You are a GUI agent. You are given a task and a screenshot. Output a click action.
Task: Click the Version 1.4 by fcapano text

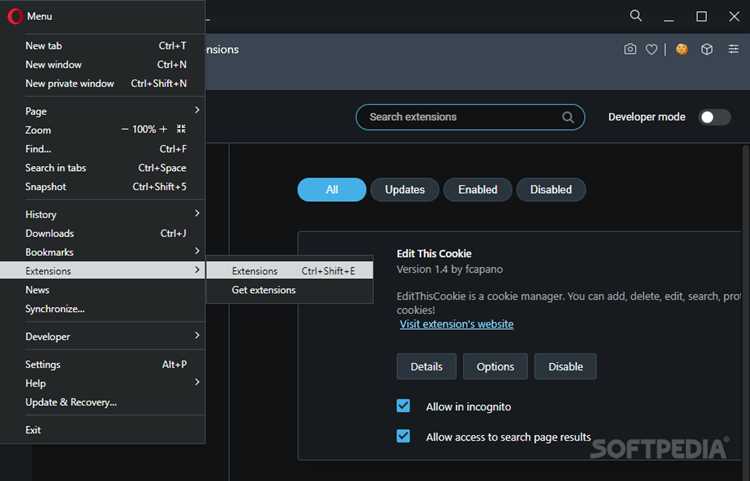click(450, 270)
